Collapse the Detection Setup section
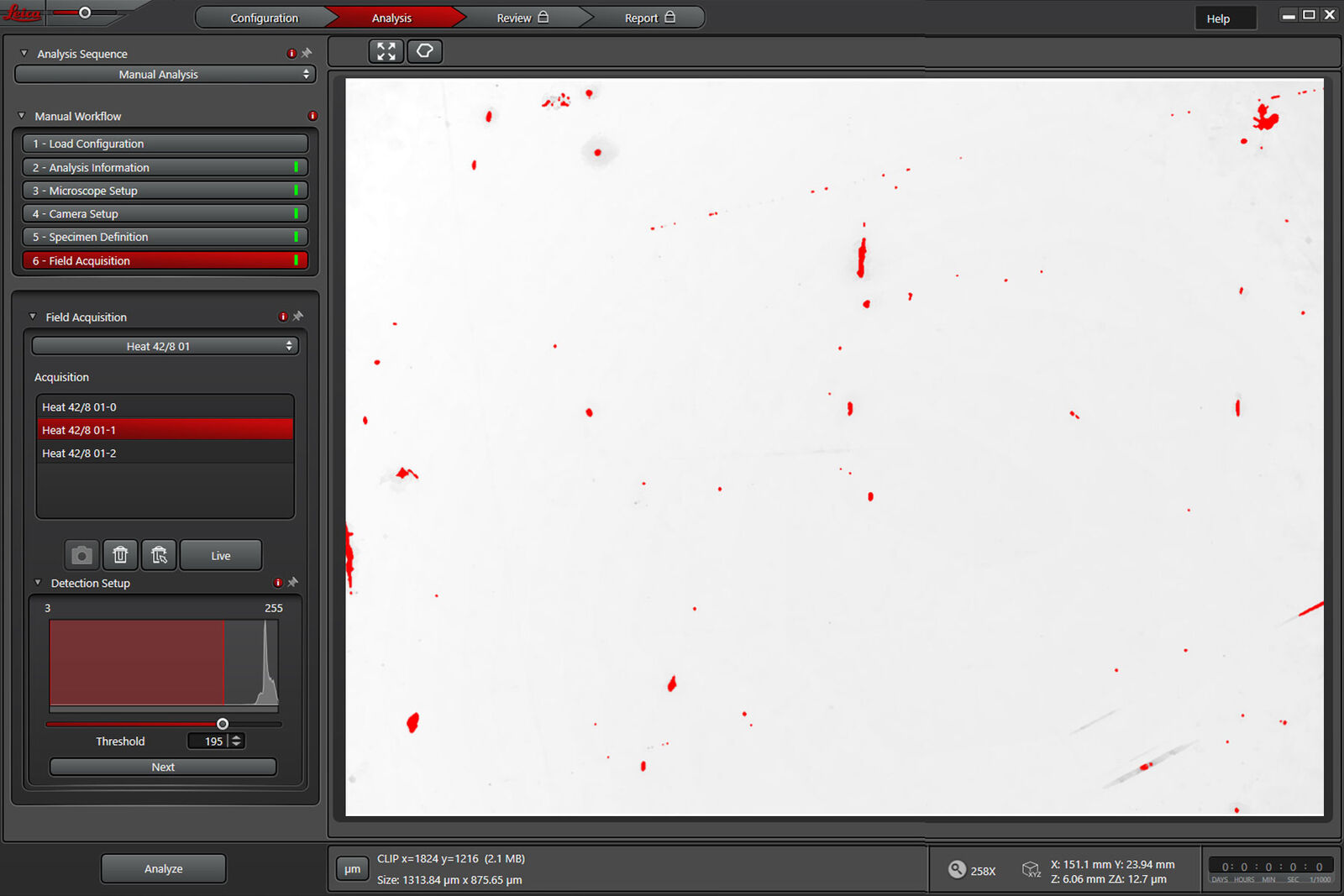This screenshot has width=1344, height=896. tap(38, 583)
